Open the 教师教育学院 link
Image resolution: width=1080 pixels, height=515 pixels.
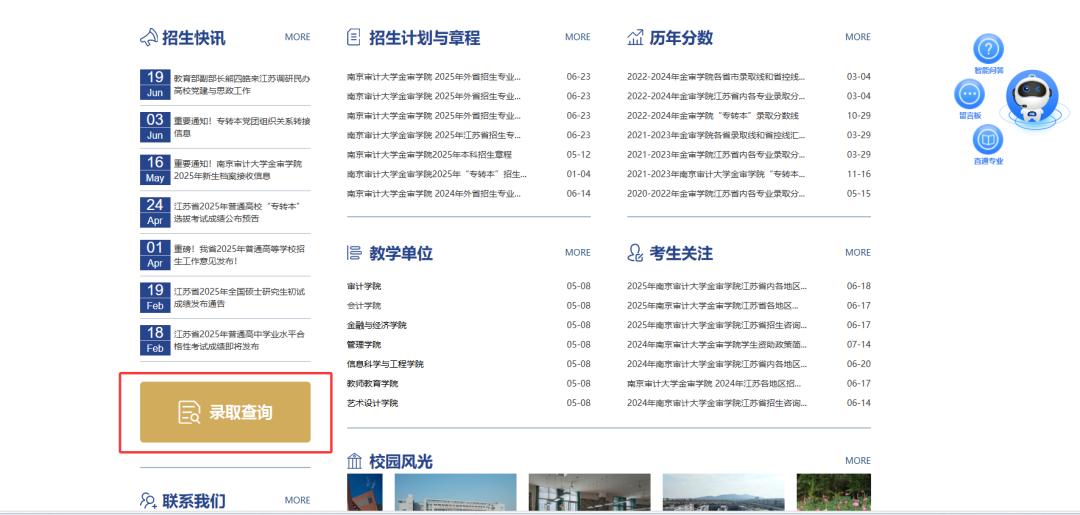tap(373, 383)
